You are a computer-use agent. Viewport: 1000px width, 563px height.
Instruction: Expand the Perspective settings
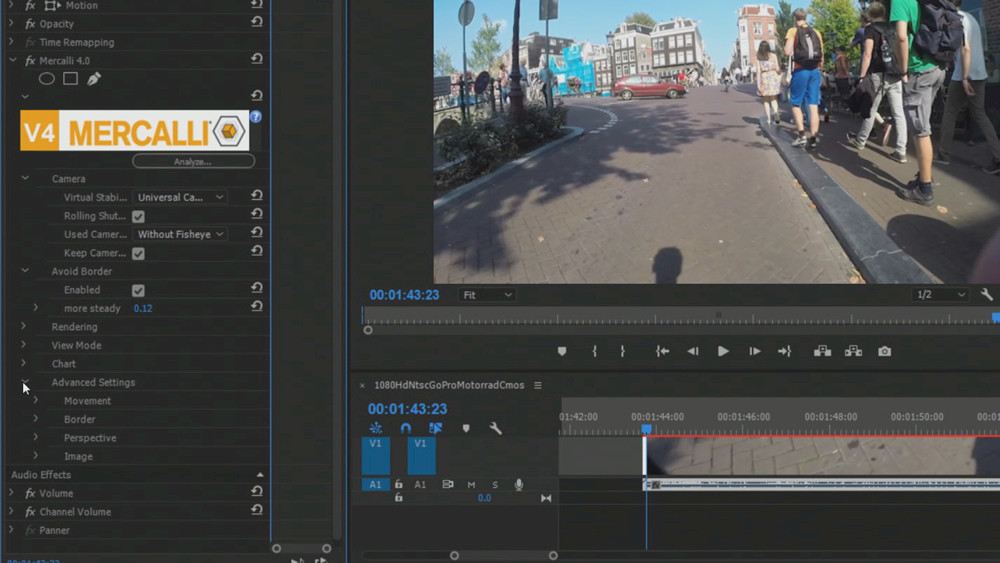36,437
